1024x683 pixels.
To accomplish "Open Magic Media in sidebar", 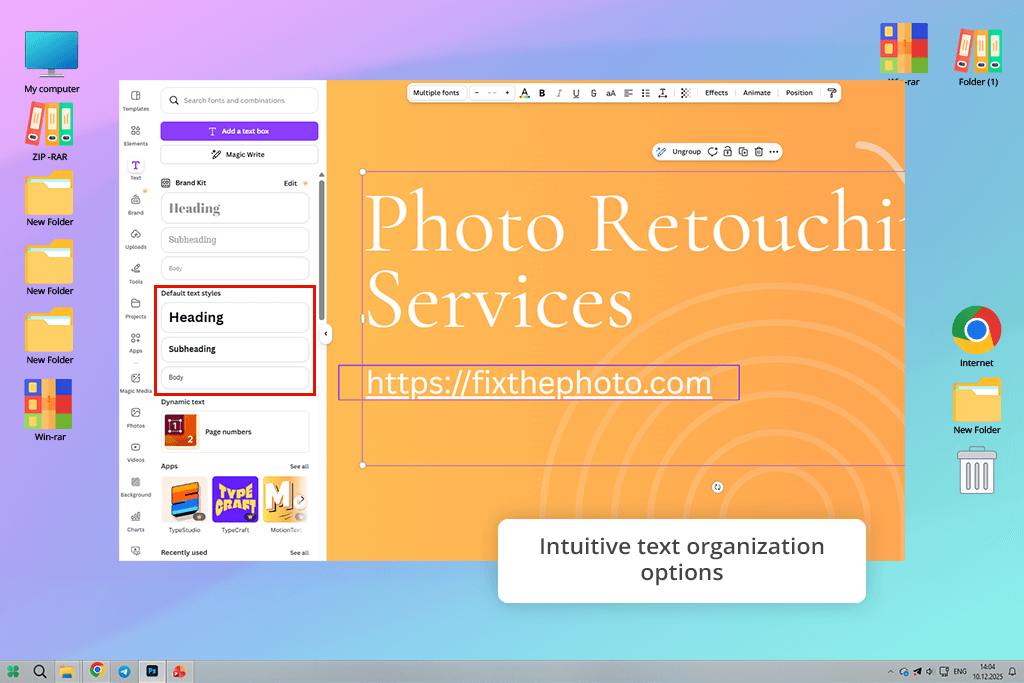I will click(x=136, y=382).
